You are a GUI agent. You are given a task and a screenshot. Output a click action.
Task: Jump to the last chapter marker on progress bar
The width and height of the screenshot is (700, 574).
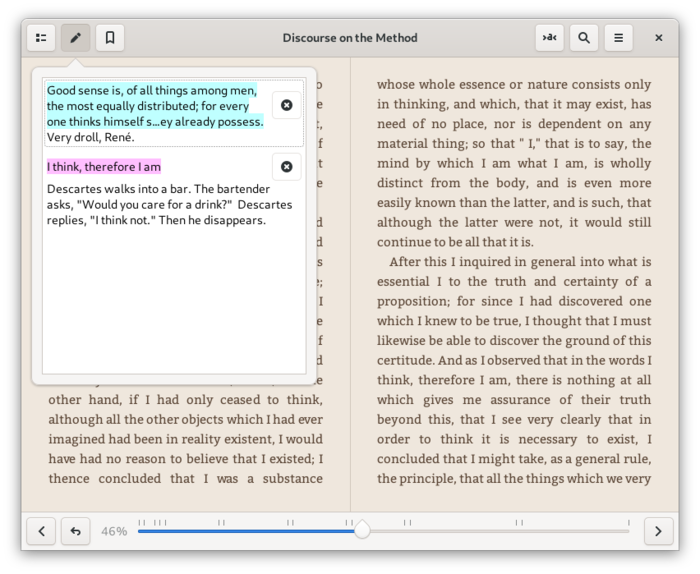tap(629, 523)
